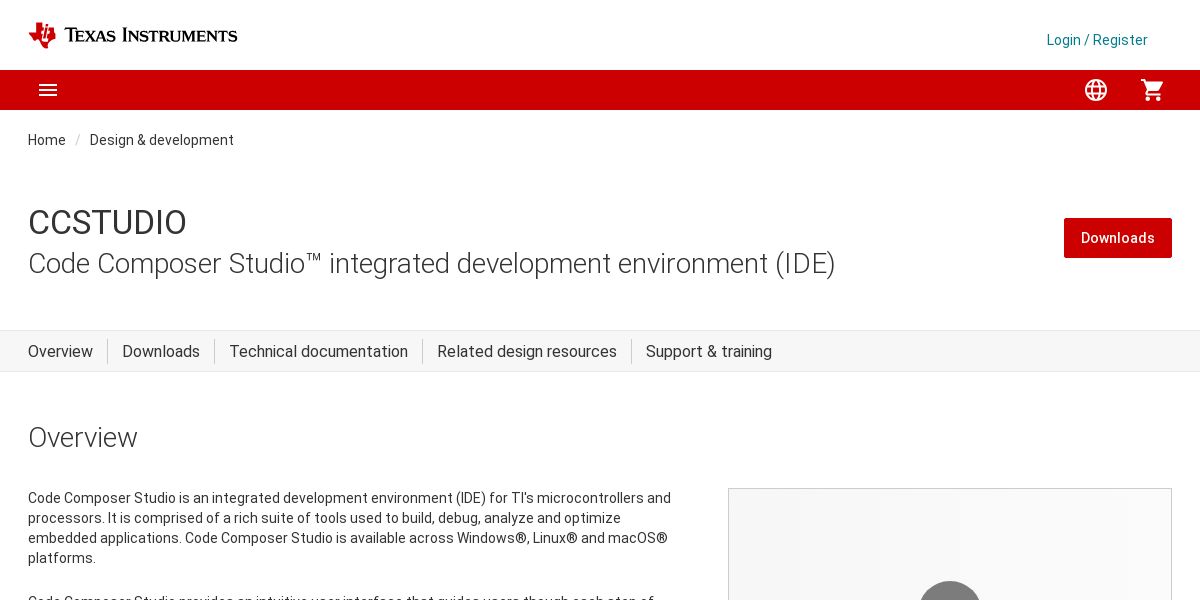Click the red Downloads button
The height and width of the screenshot is (600, 1200).
pos(1118,238)
